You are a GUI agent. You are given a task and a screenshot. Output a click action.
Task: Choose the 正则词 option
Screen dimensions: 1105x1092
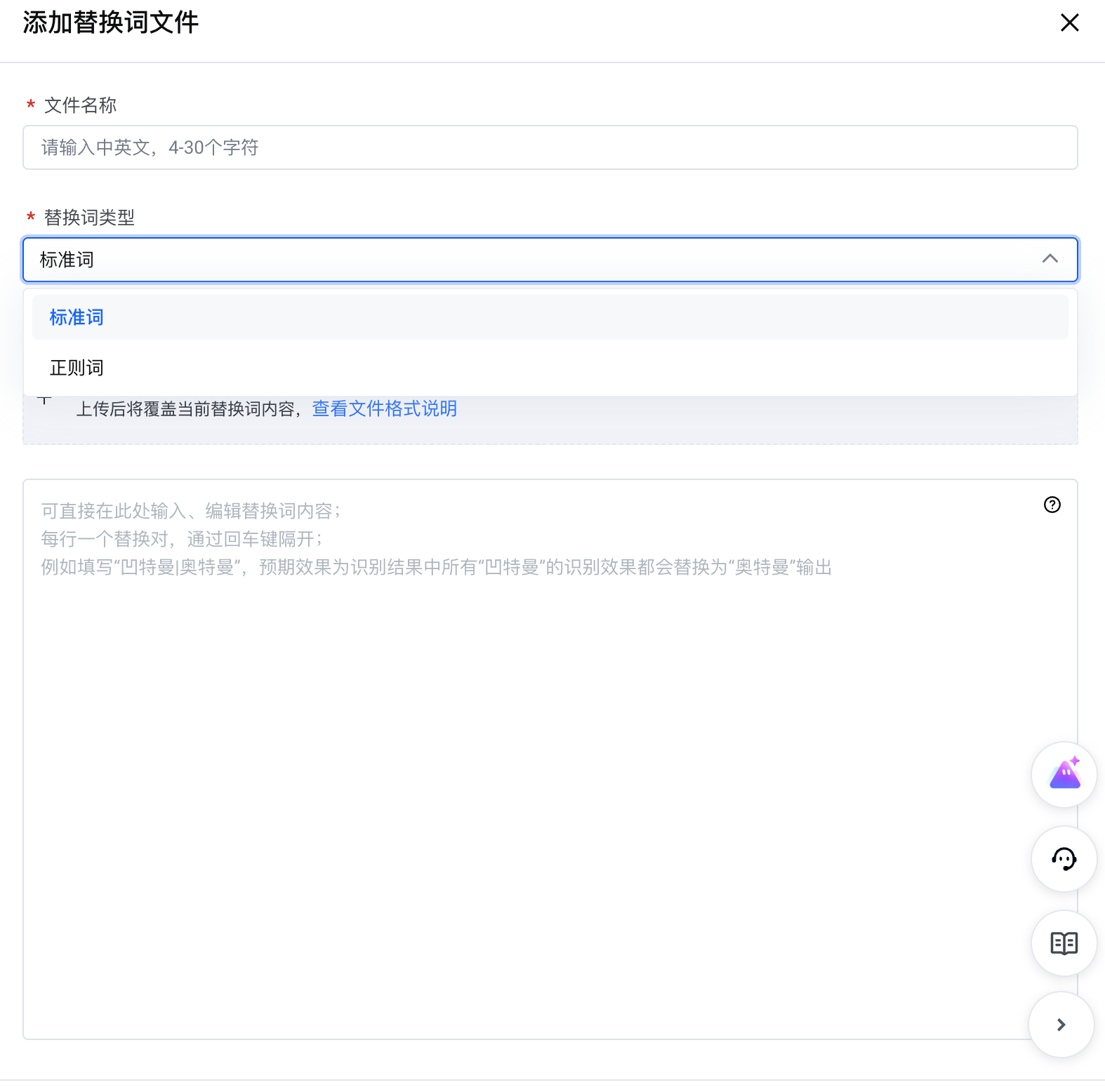[77, 368]
